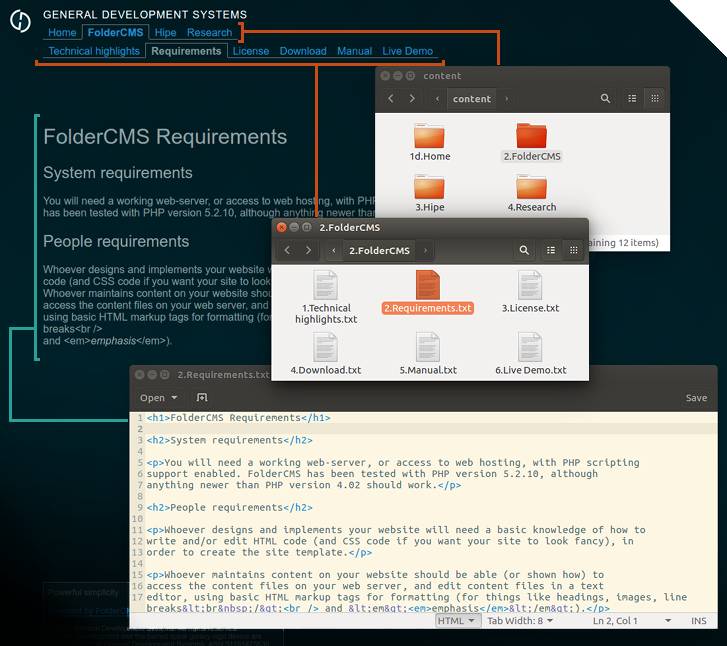This screenshot has height=646, width=727.
Task: Click left path arrow in 2.FolderCMS window
Action: pos(334,250)
